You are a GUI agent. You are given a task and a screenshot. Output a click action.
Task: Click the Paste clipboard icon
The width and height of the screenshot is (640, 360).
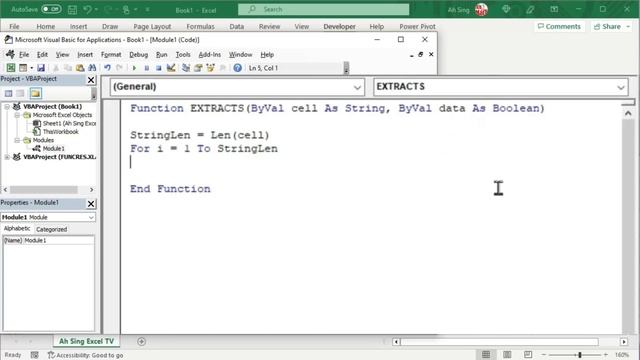click(x=80, y=68)
